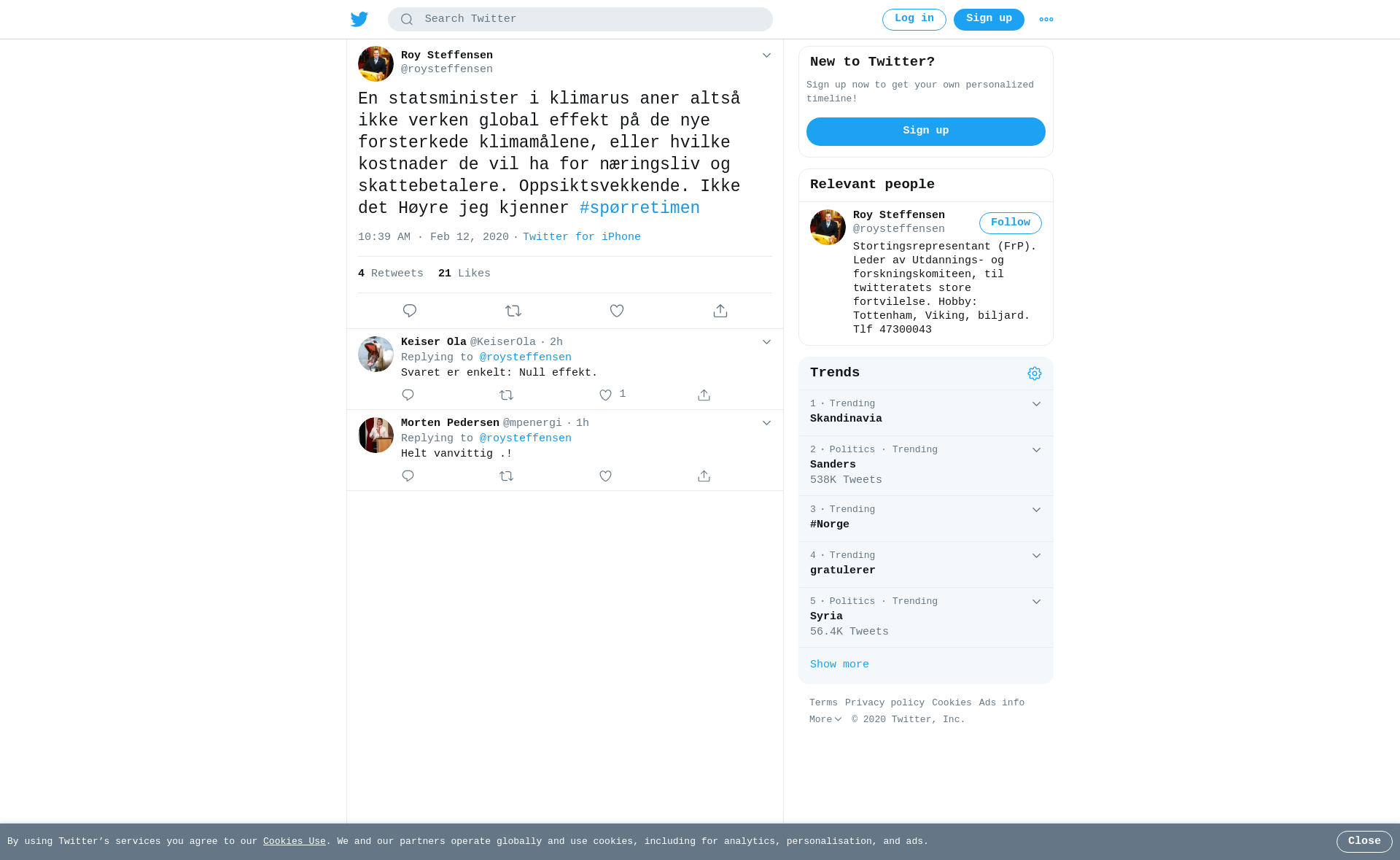Share Morten Pedersen's reply

[x=704, y=476]
